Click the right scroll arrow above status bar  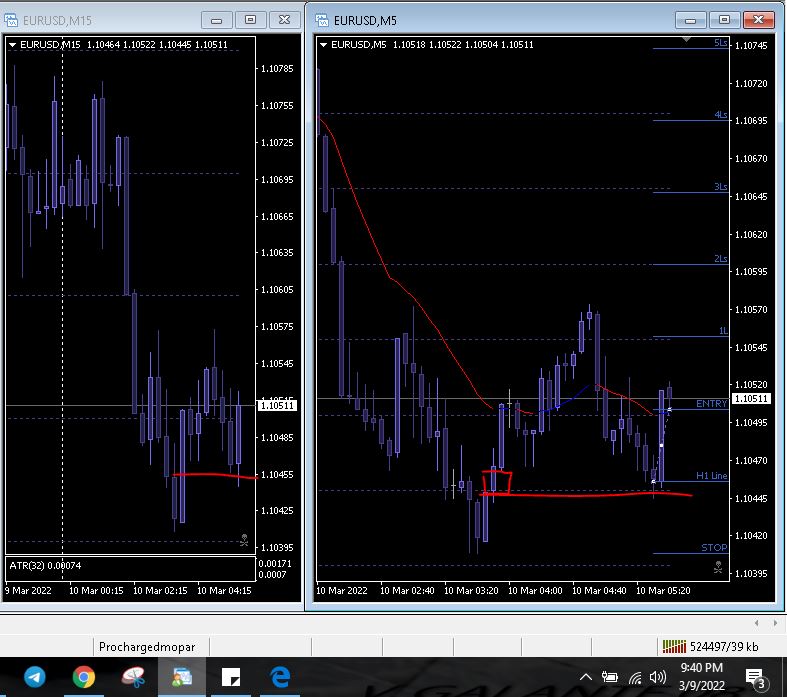[775, 623]
